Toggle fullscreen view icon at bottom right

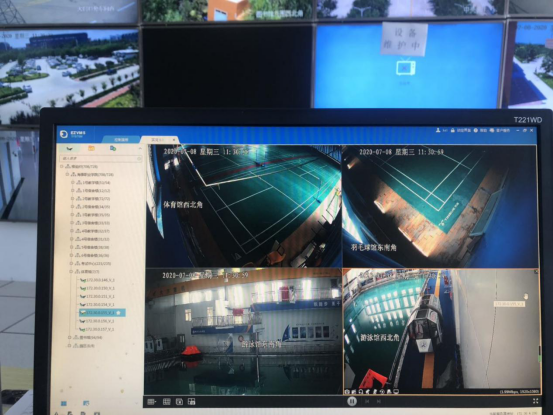point(535,401)
